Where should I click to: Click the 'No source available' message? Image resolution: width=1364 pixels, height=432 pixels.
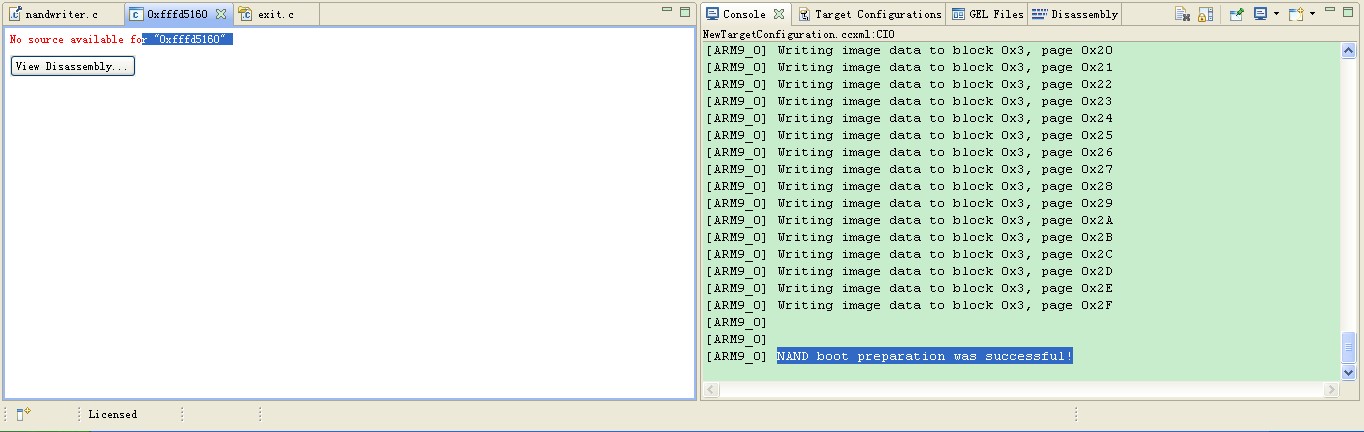point(121,39)
